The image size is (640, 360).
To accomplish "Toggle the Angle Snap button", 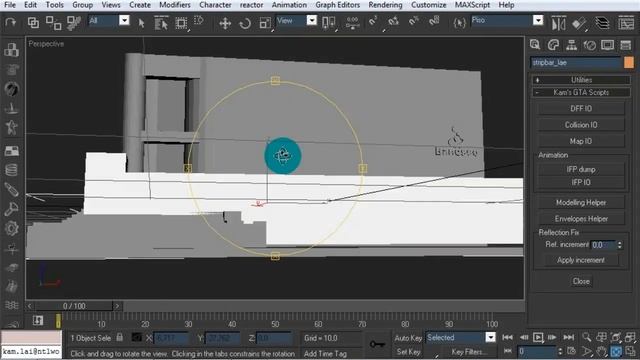I will [x=393, y=21].
